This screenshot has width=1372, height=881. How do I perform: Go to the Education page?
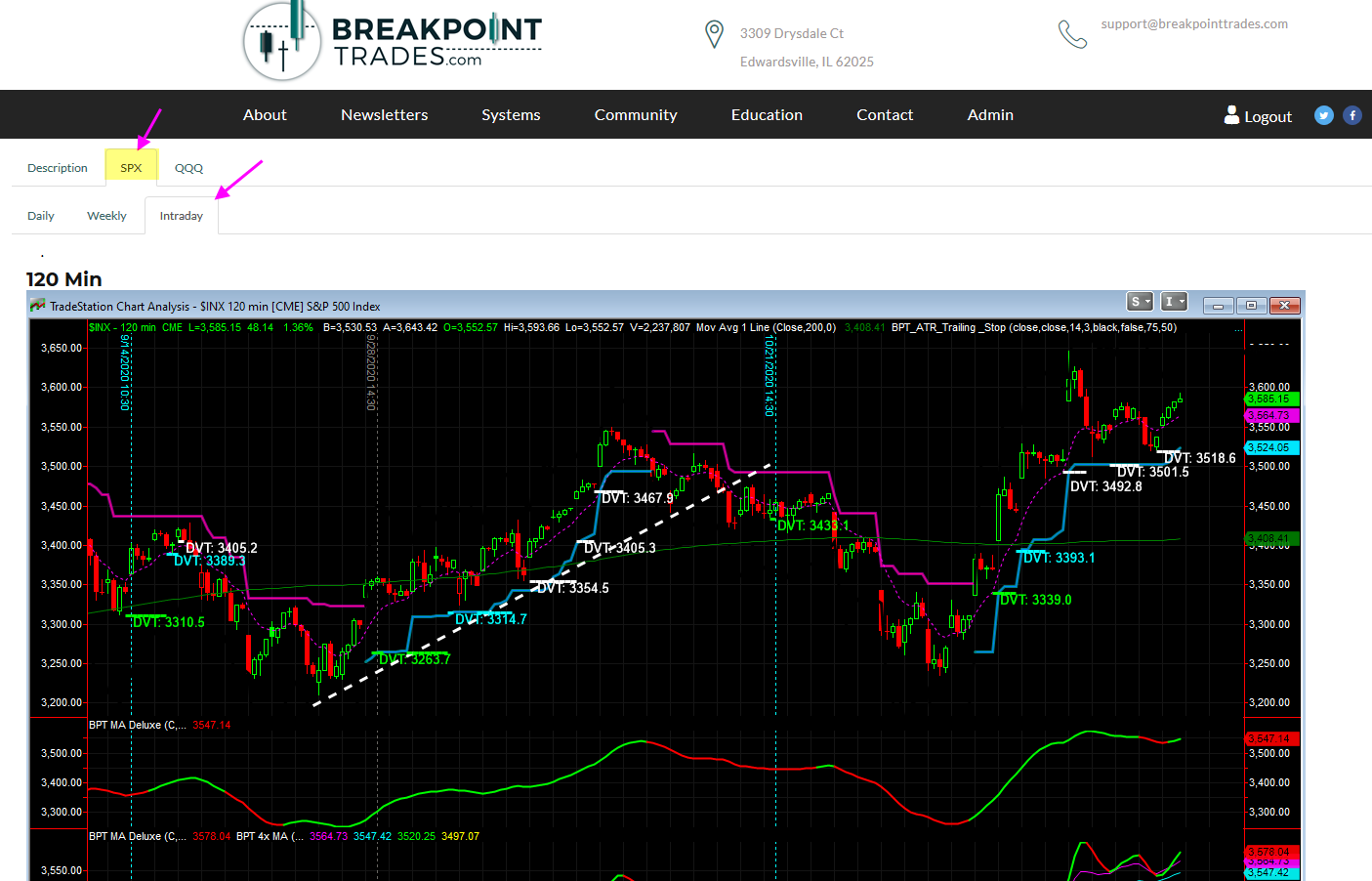pyautogui.click(x=767, y=114)
